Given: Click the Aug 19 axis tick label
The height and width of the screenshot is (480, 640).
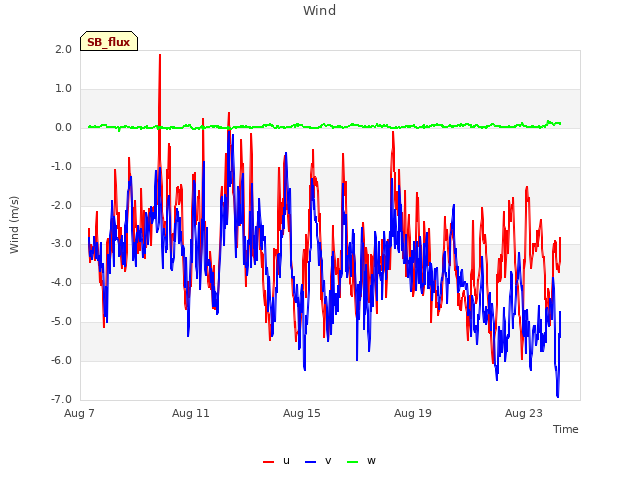Looking at the screenshot, I should click(x=413, y=413).
